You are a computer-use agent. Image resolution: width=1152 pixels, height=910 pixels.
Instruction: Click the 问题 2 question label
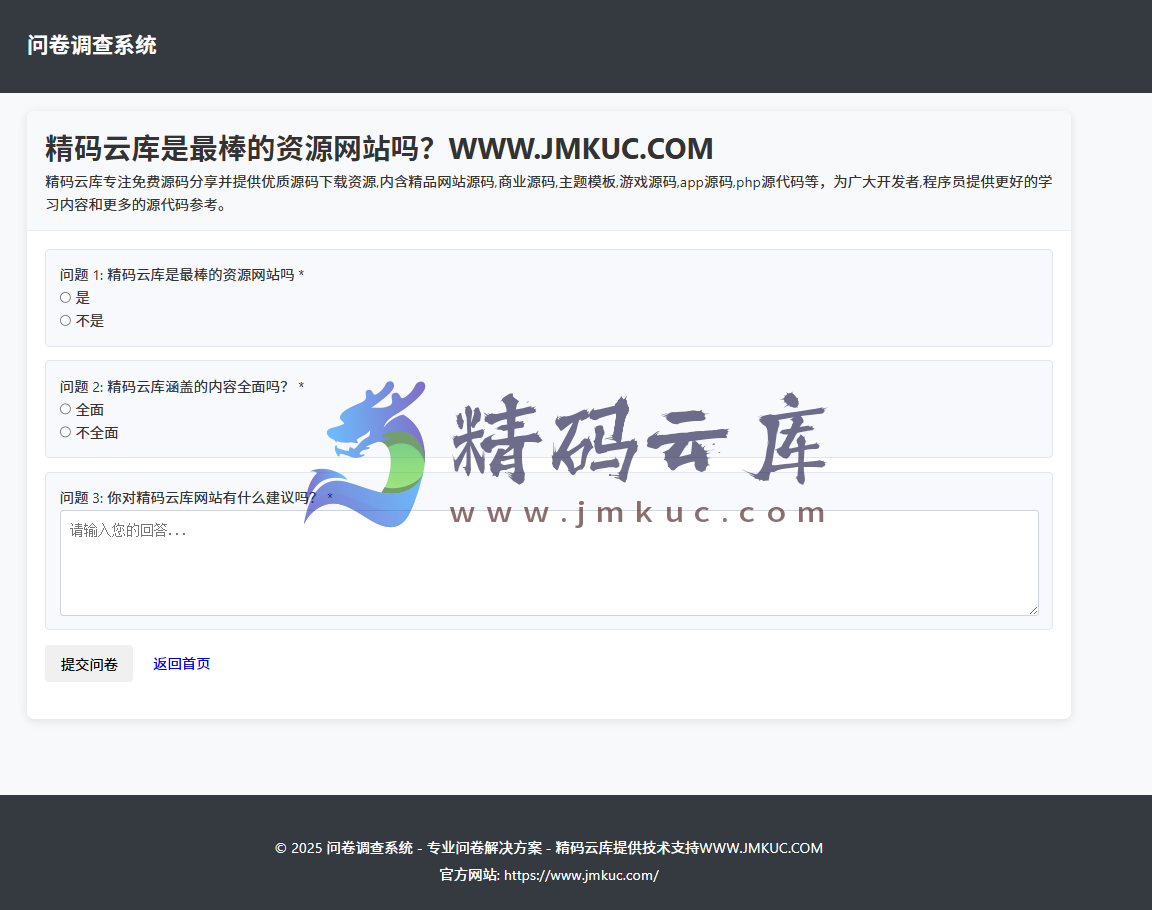[181, 386]
